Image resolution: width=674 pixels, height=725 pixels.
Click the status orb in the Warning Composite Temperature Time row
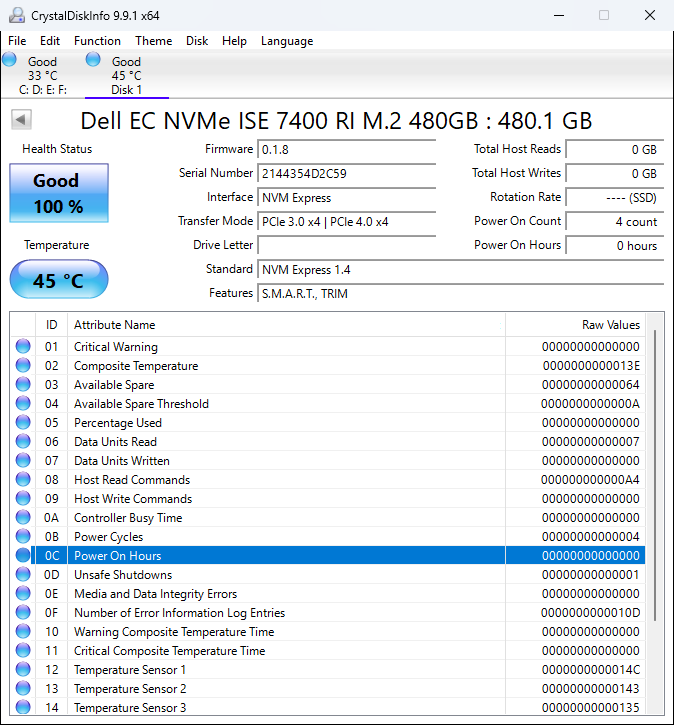tap(23, 631)
